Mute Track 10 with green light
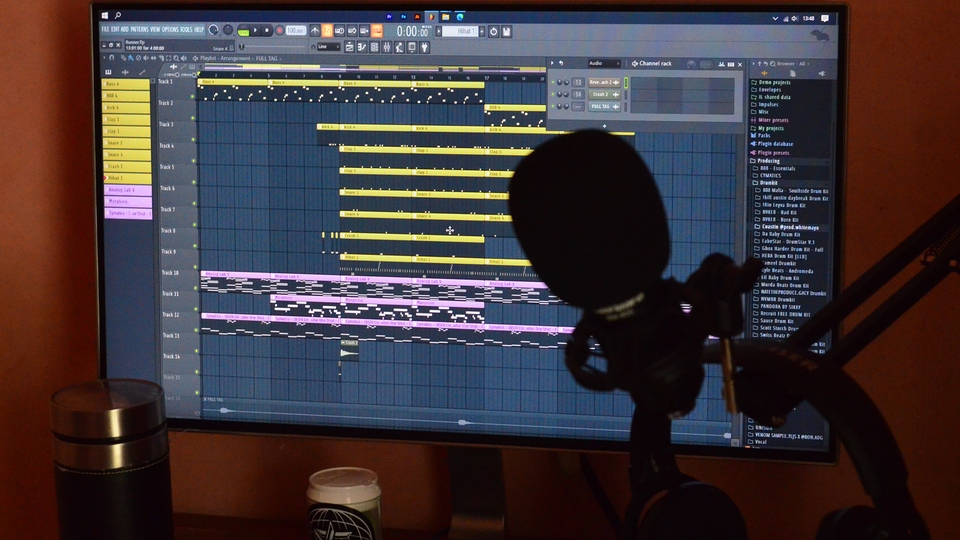 pyautogui.click(x=195, y=288)
